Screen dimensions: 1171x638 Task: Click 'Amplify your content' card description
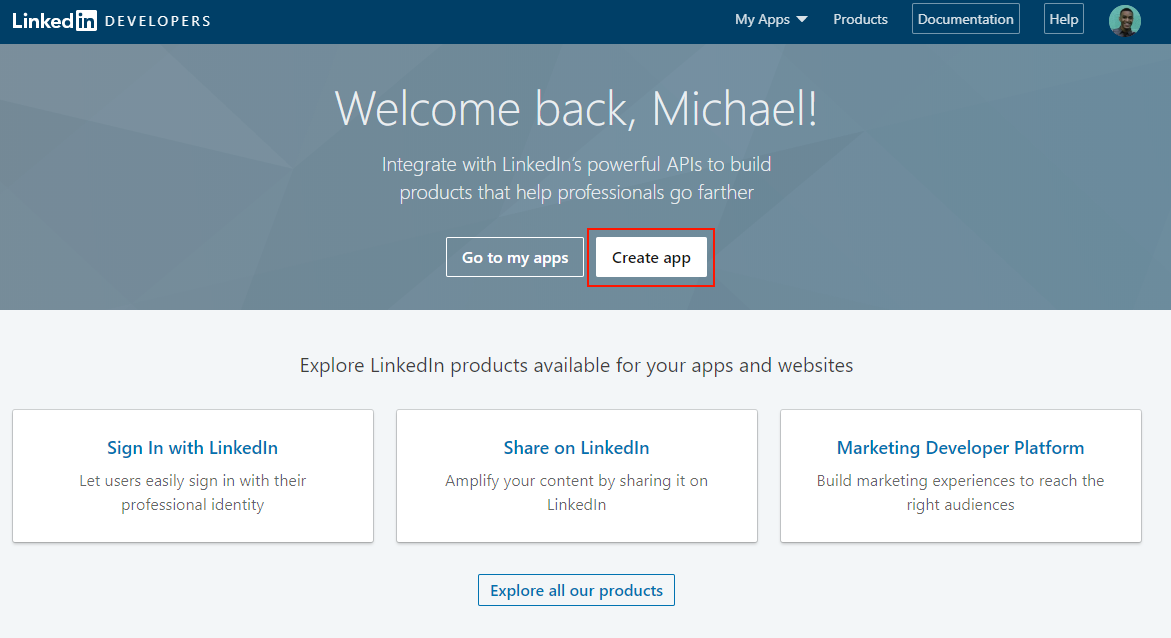[x=577, y=492]
